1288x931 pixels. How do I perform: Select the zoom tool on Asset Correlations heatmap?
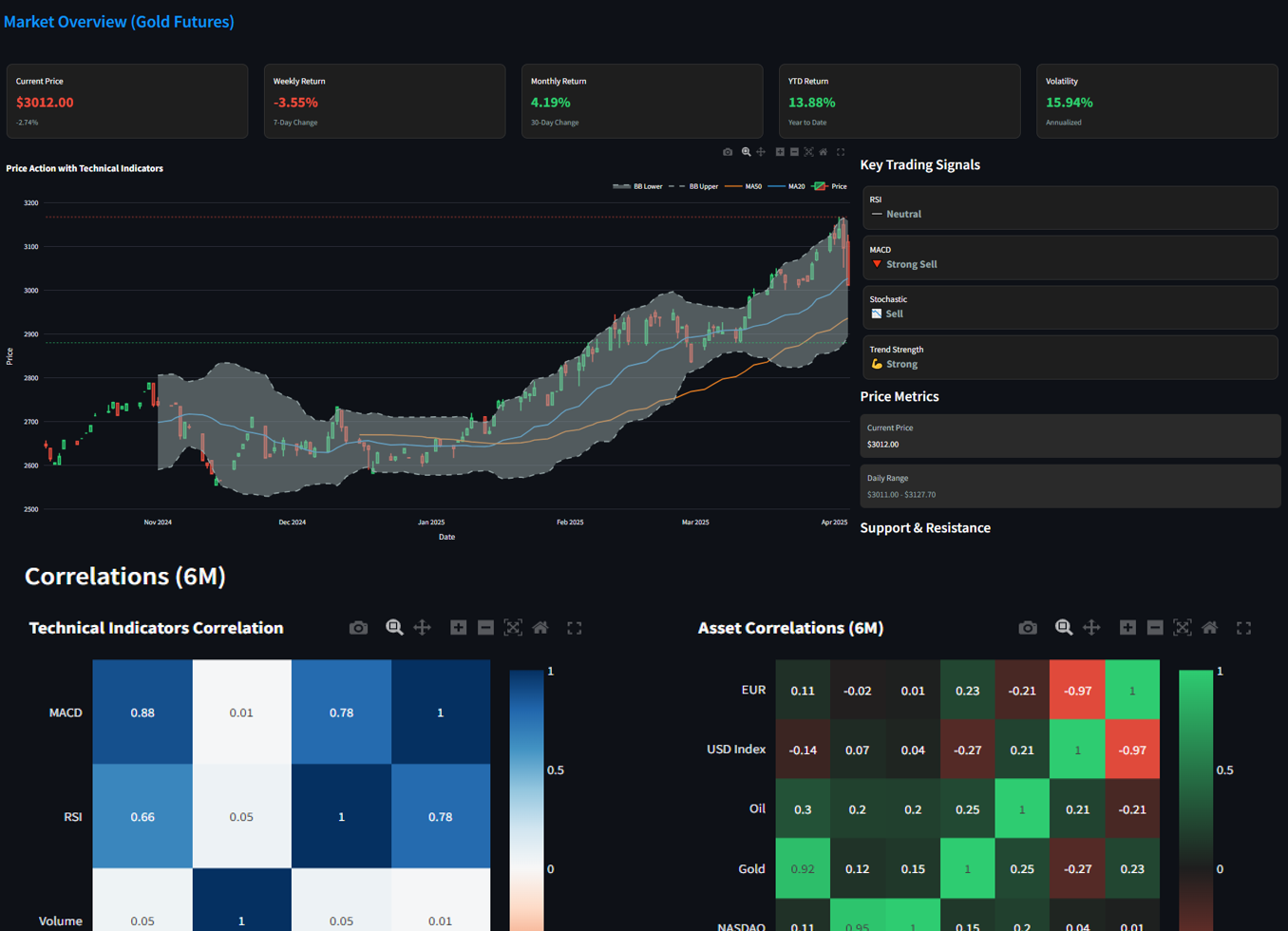click(1064, 627)
